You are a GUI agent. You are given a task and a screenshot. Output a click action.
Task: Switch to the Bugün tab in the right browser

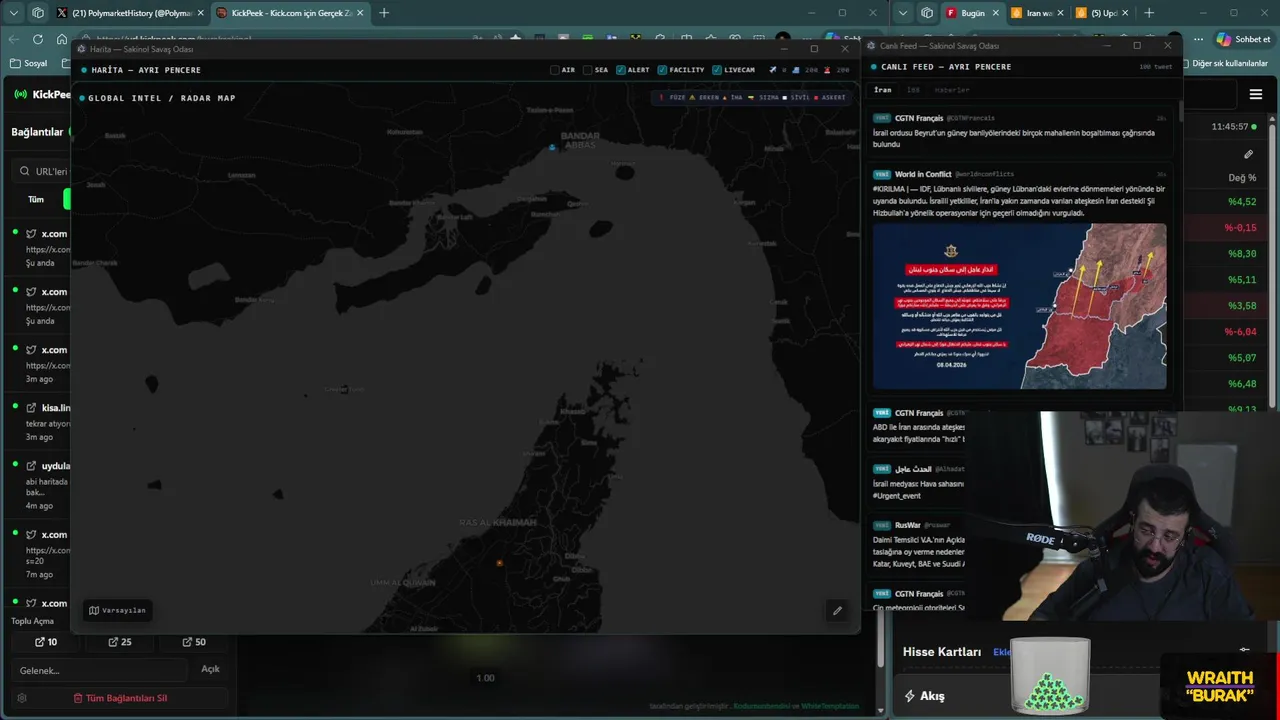point(972,13)
